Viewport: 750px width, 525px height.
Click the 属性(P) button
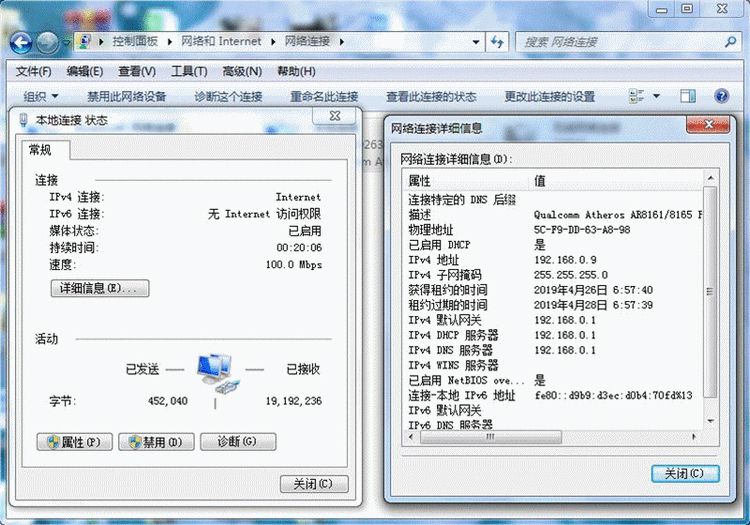pos(75,442)
